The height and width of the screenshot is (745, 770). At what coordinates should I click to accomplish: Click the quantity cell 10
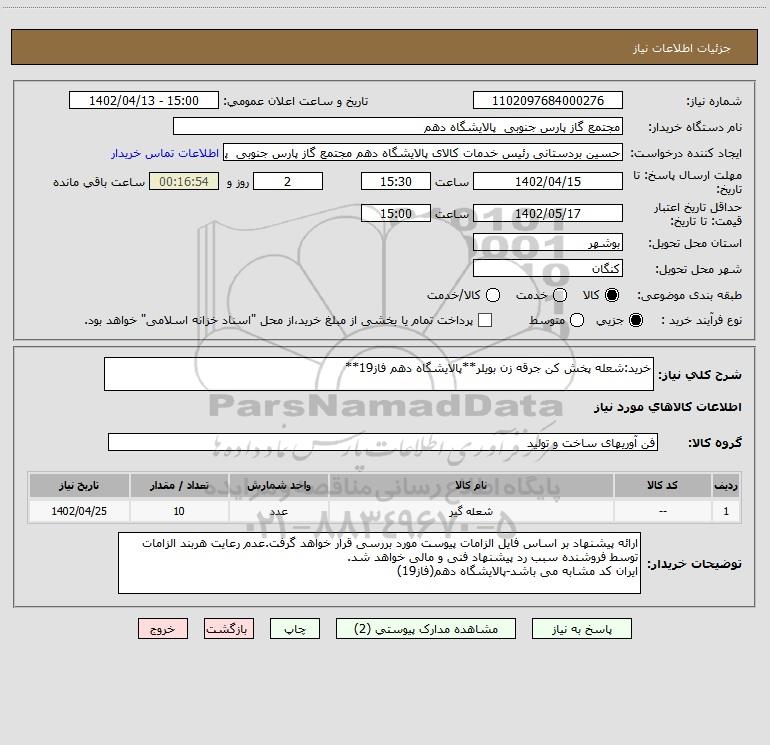179,511
